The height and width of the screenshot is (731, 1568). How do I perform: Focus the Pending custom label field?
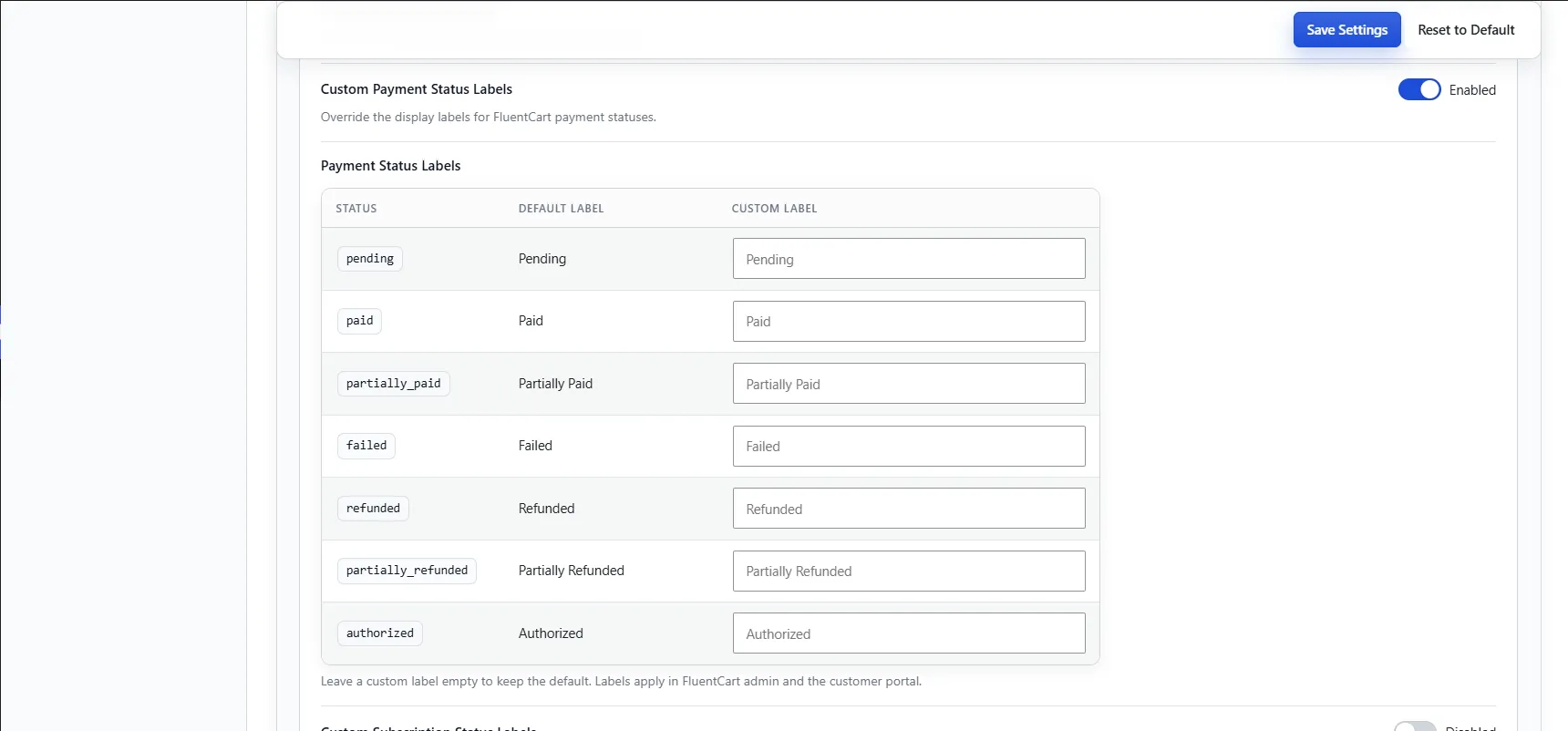click(909, 259)
